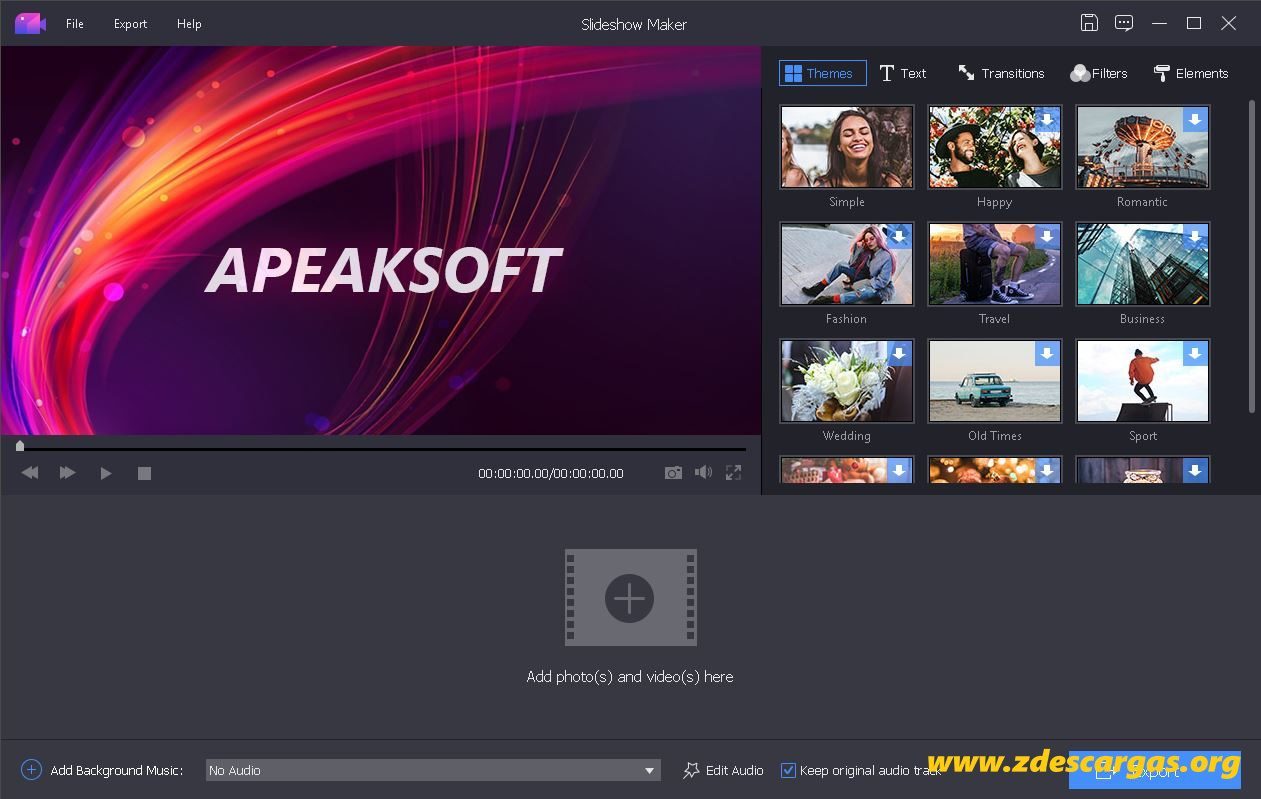Select the Travel theme thumbnail
The width and height of the screenshot is (1261, 799).
coord(995,264)
